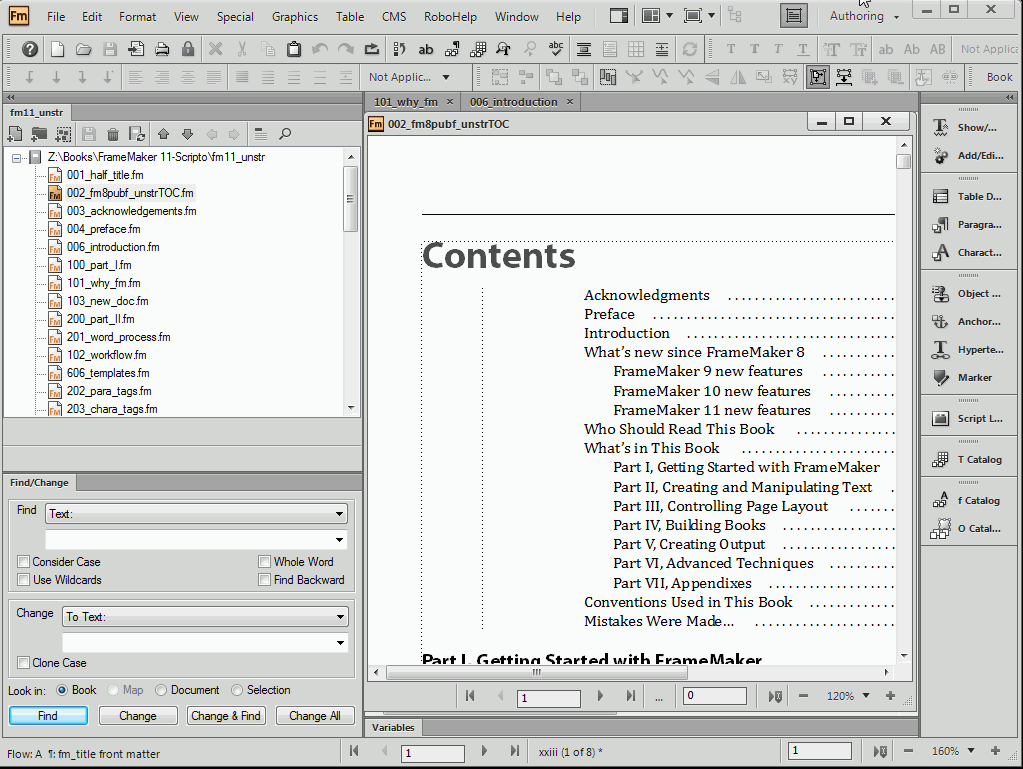
Task: Enable the Find Backward checkbox
Action: point(264,580)
